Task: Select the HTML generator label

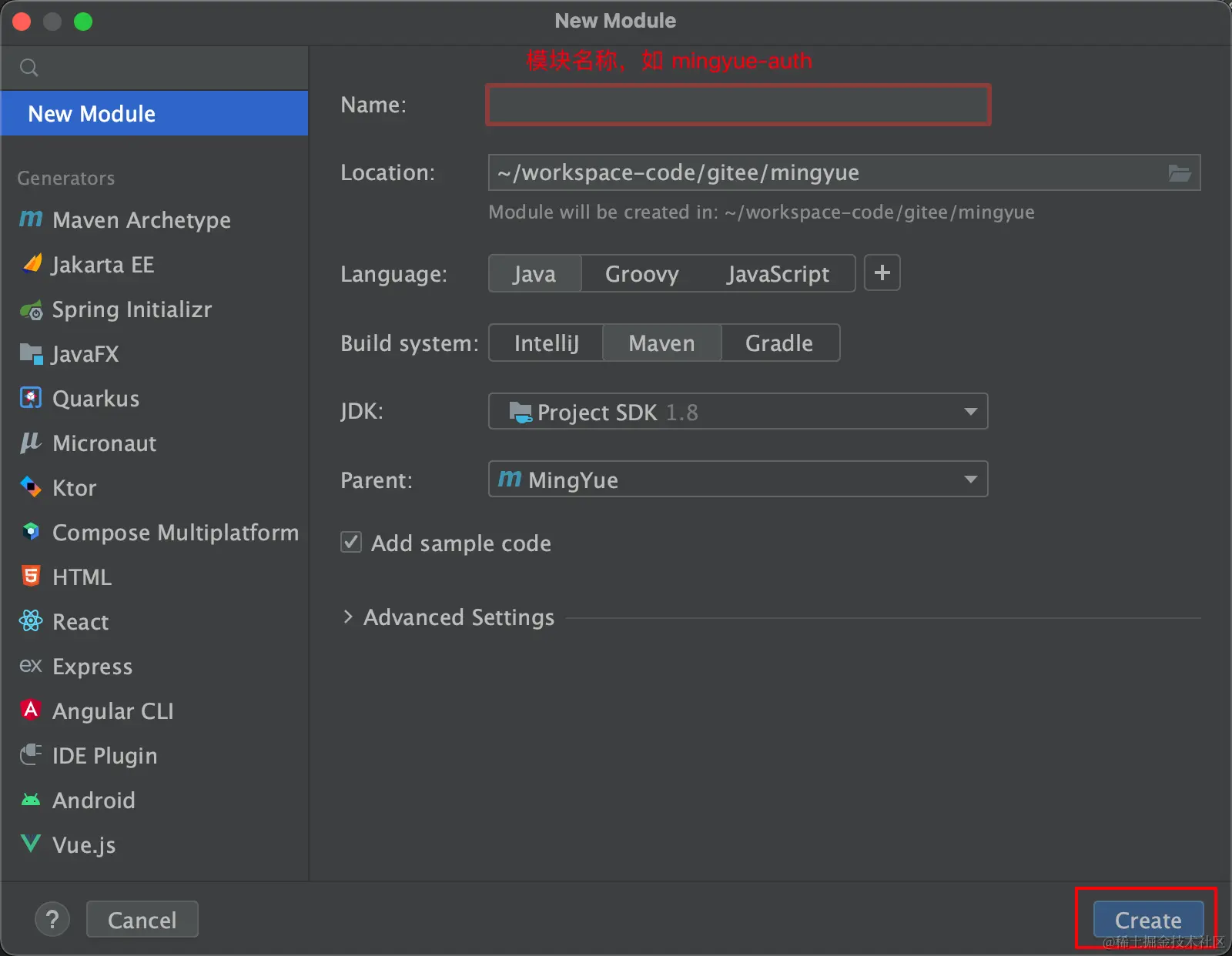Action: (x=82, y=577)
